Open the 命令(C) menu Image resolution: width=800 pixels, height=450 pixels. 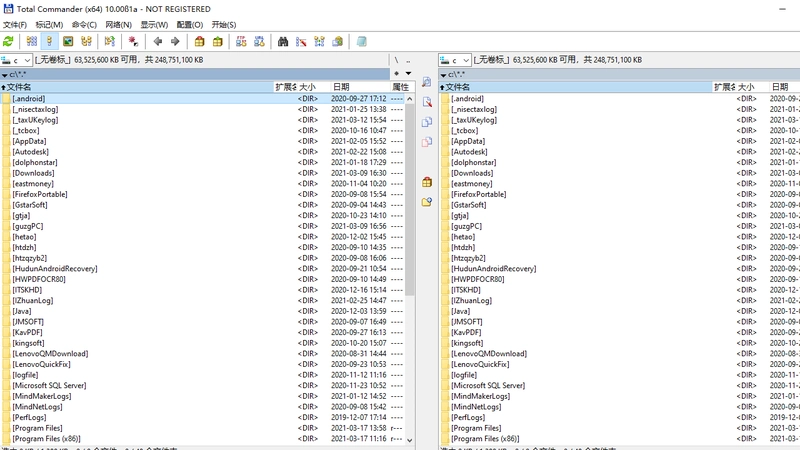[84, 24]
